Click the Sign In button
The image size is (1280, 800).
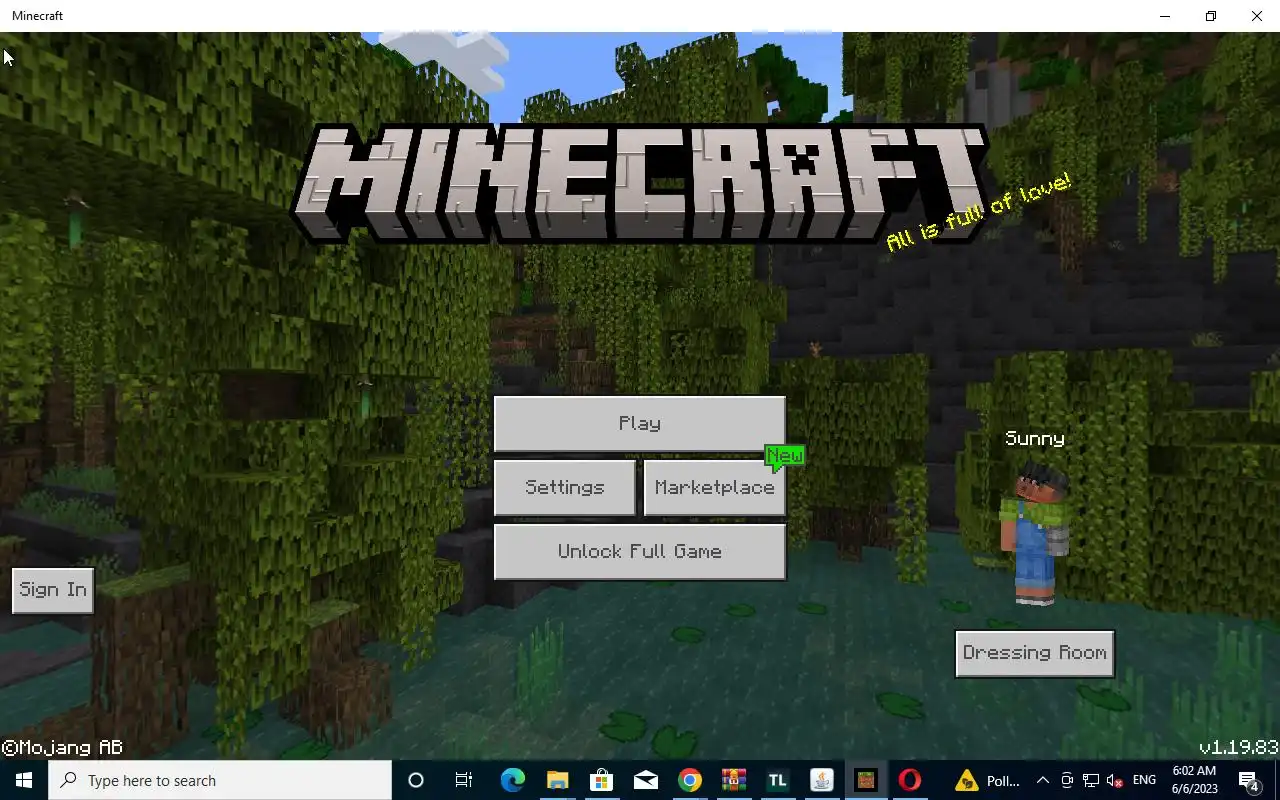(x=53, y=590)
